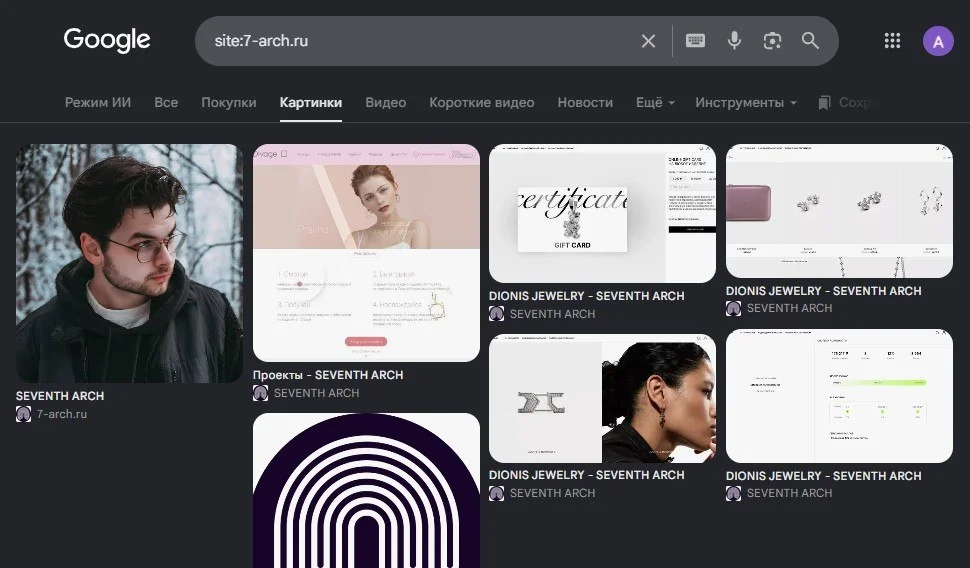Clear the search query with X icon
Screen dimensions: 970x568
(648, 41)
